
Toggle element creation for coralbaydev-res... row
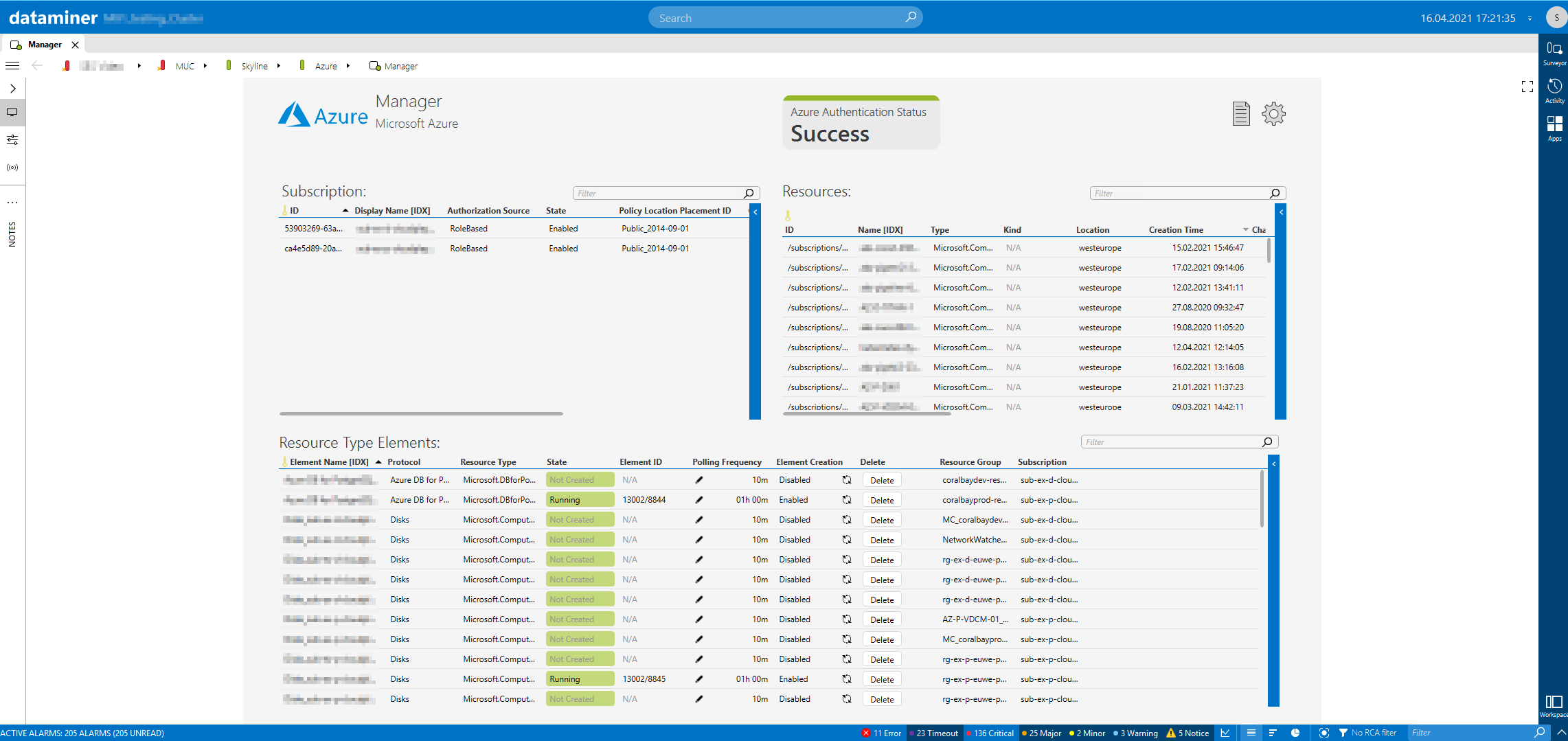pos(847,480)
